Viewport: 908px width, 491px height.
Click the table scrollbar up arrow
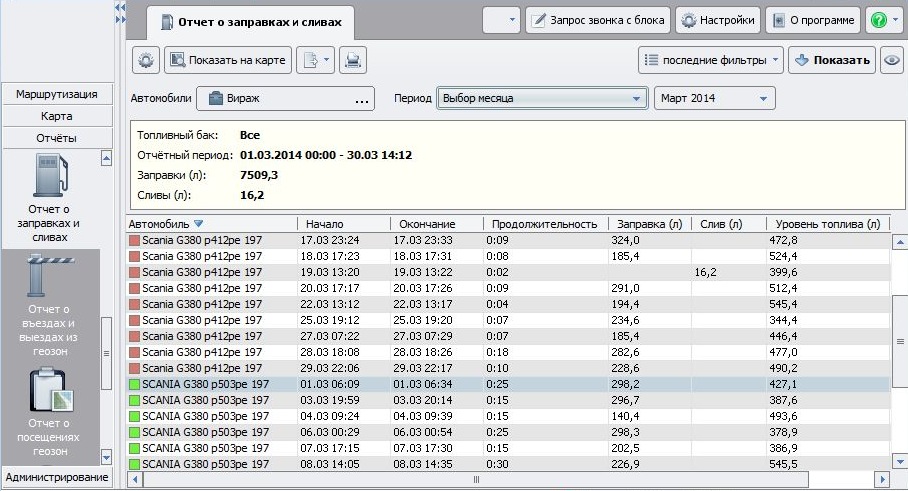point(900,242)
